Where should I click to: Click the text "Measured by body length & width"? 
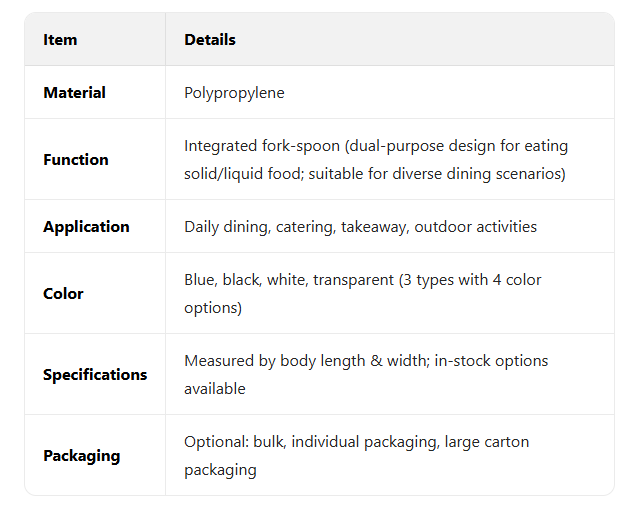click(303, 361)
